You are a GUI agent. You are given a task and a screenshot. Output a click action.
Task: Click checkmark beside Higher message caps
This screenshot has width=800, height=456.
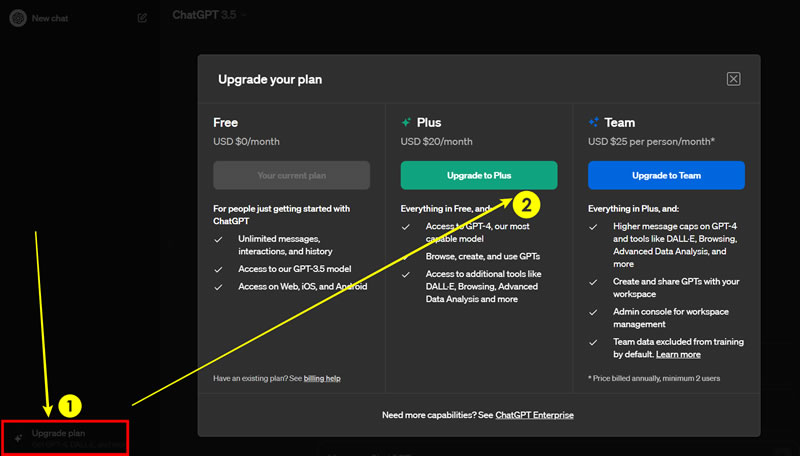(x=593, y=227)
